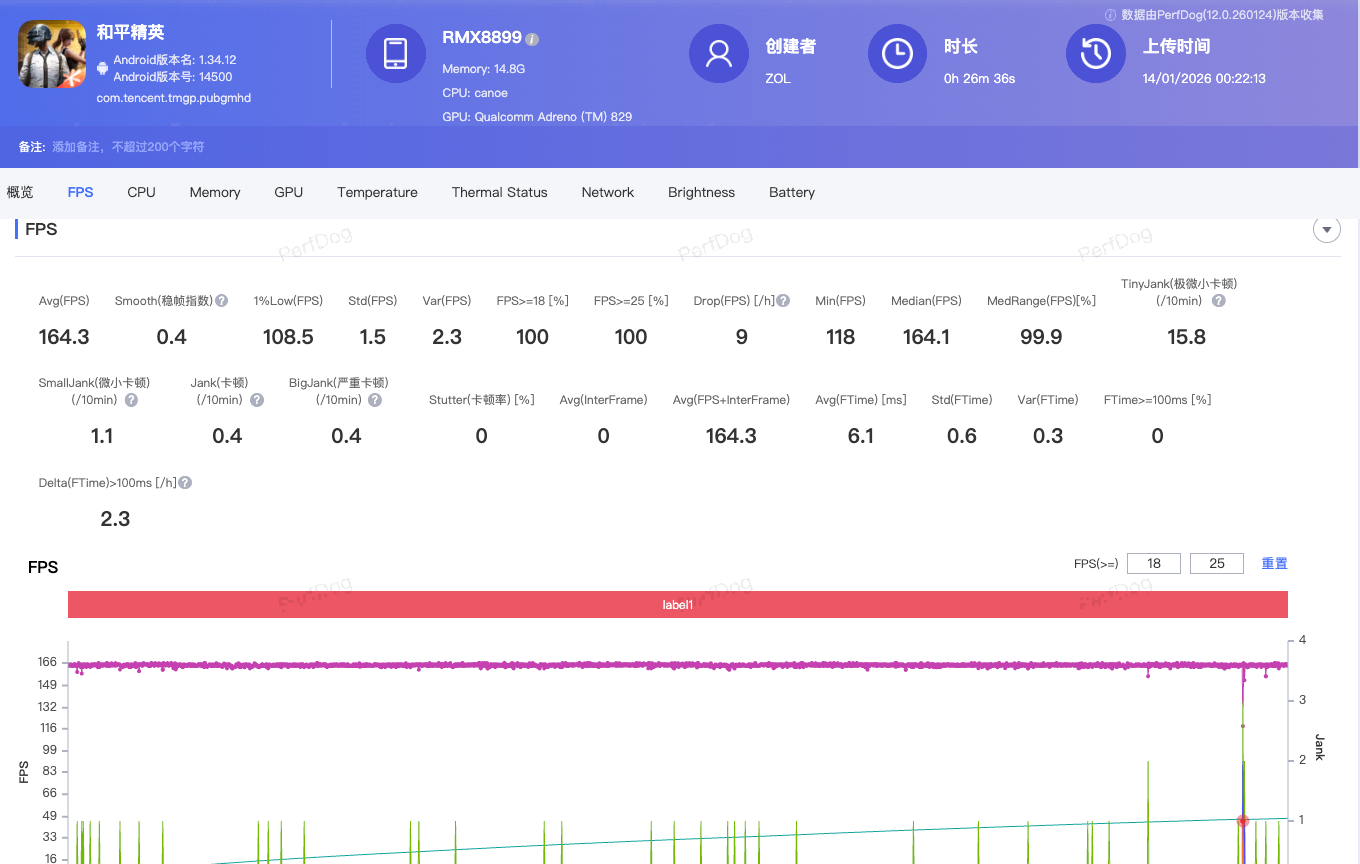Click the duration clock icon
Screen dimensions: 1360x864
pos(897,54)
